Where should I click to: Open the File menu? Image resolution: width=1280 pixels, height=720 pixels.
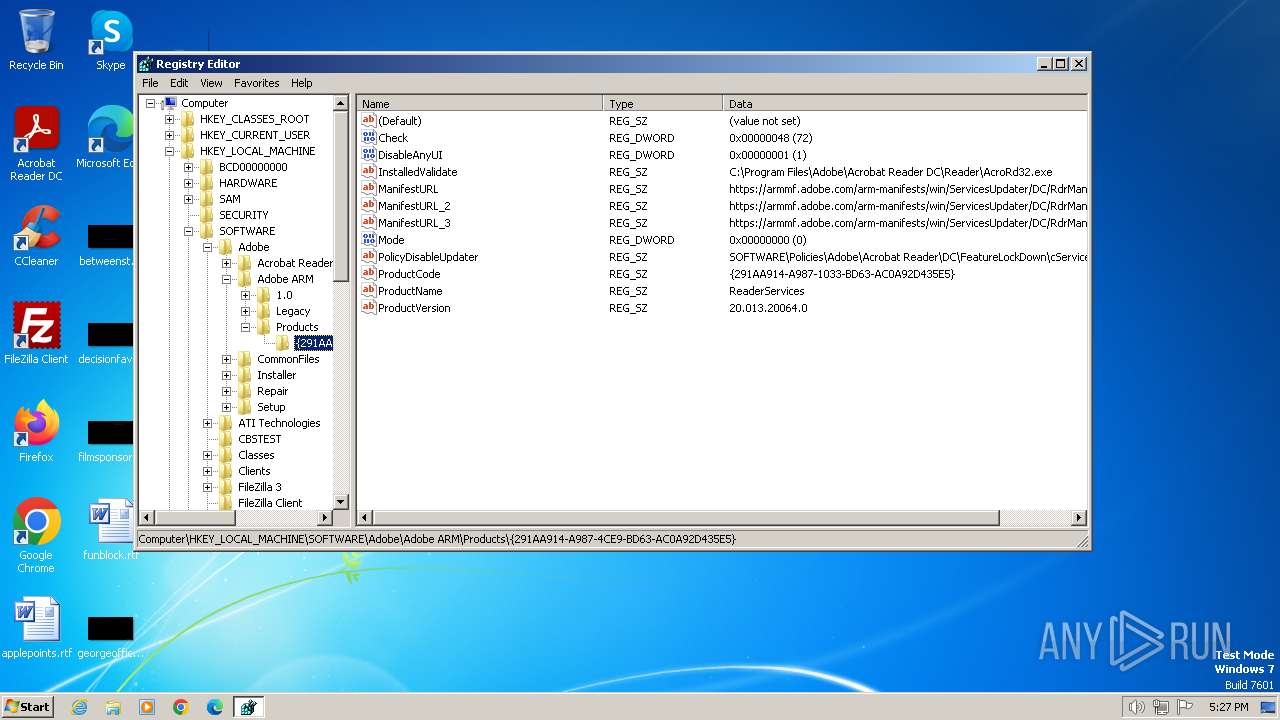pyautogui.click(x=150, y=83)
